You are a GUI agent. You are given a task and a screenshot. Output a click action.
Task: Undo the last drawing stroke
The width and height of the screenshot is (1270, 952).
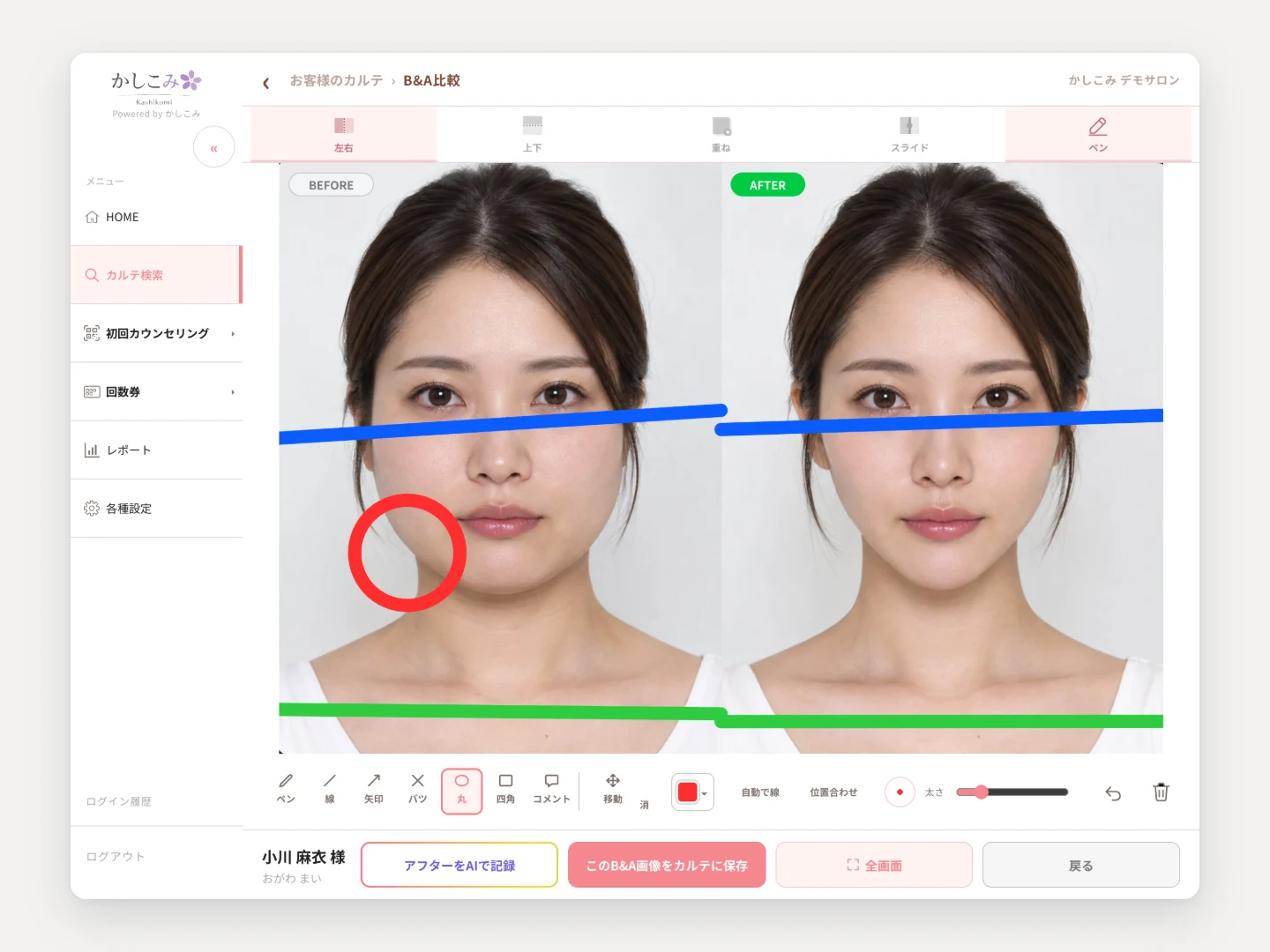pos(1113,793)
